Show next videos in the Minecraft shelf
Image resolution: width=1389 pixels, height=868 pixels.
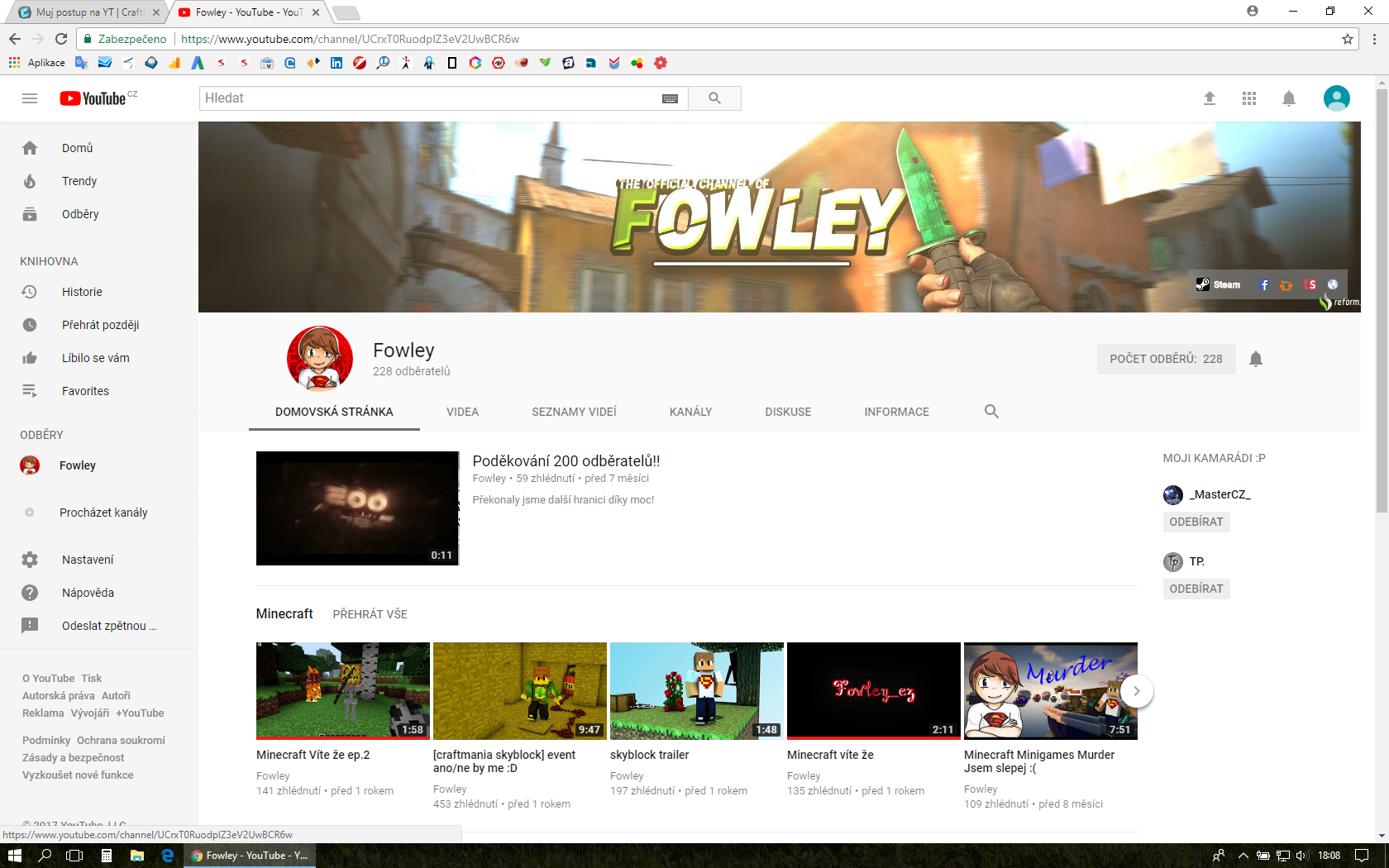pos(1137,691)
